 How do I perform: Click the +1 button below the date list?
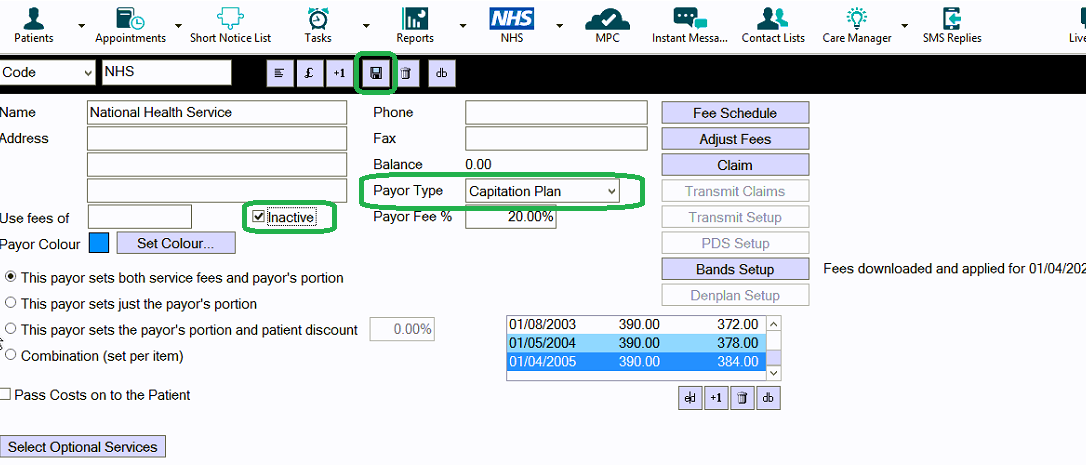click(716, 398)
